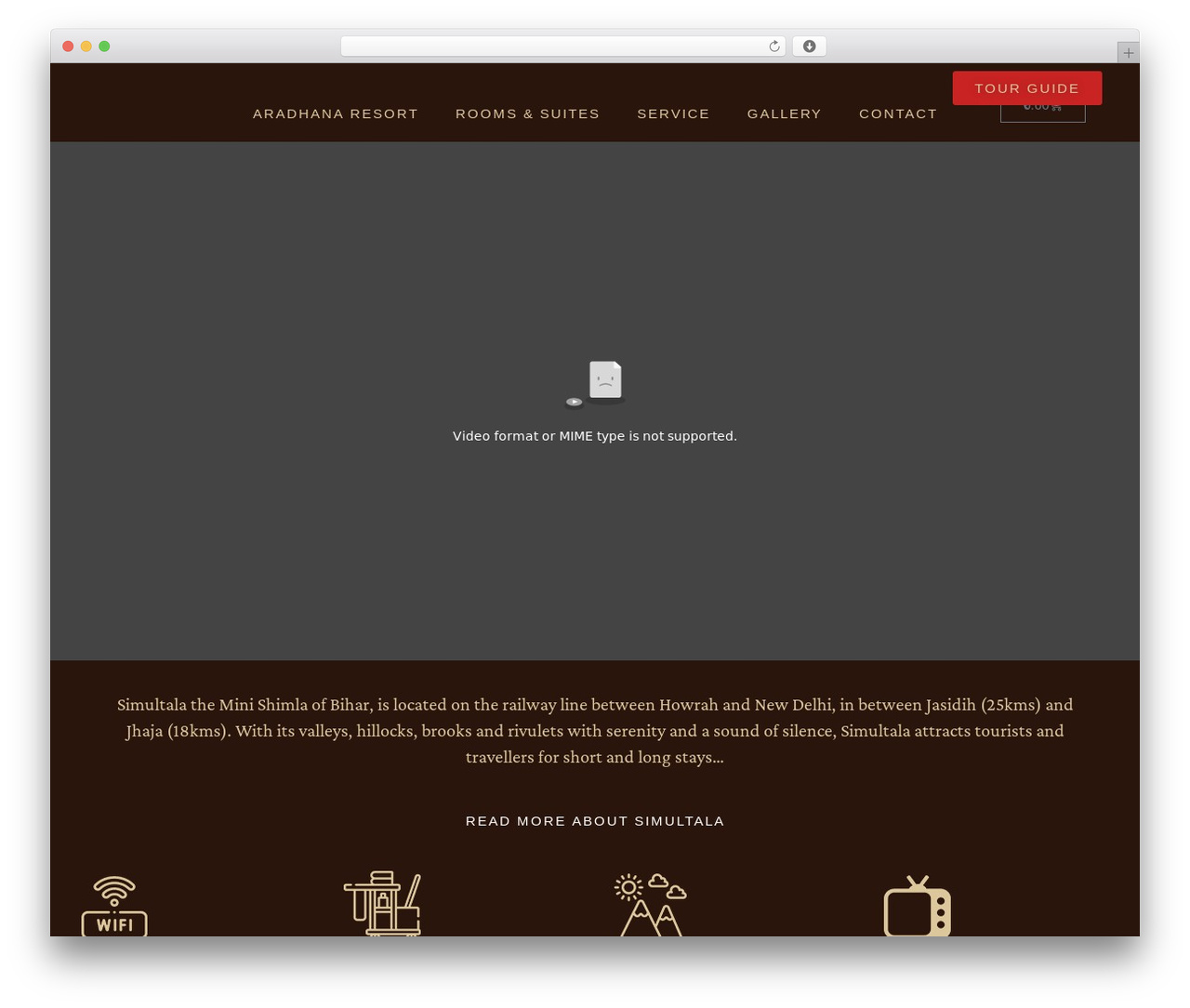
Task: Add a new browser tab
Action: (x=1129, y=53)
